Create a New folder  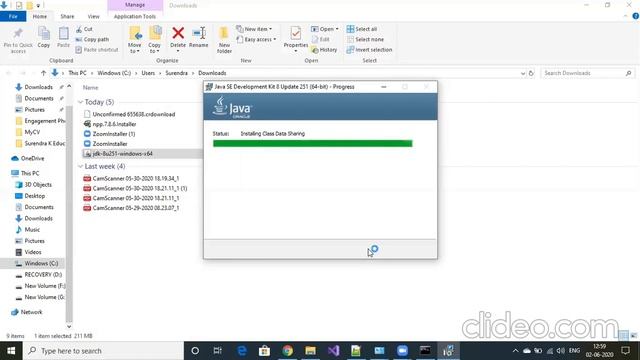pos(224,40)
